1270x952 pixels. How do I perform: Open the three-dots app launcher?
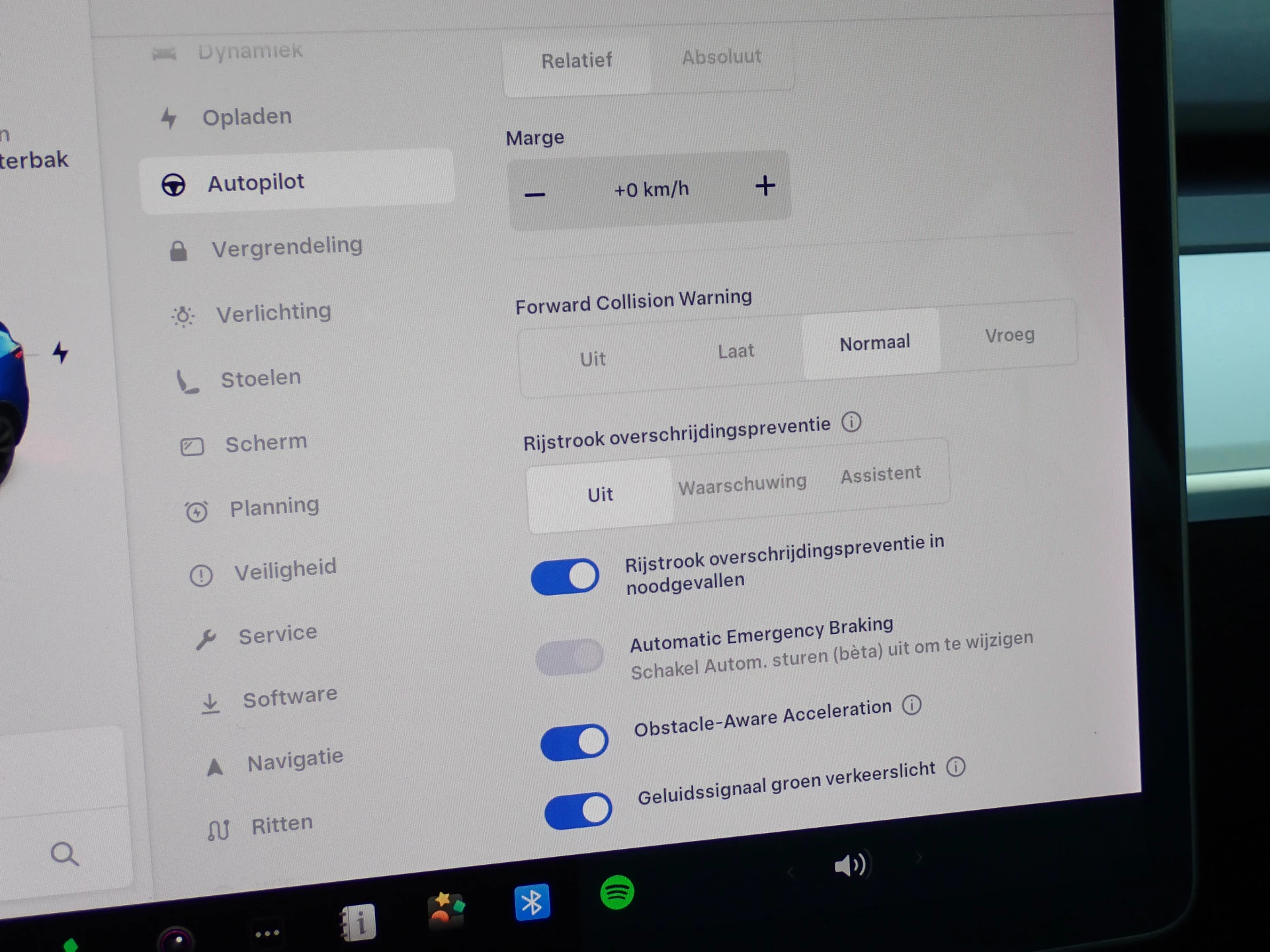point(267,933)
